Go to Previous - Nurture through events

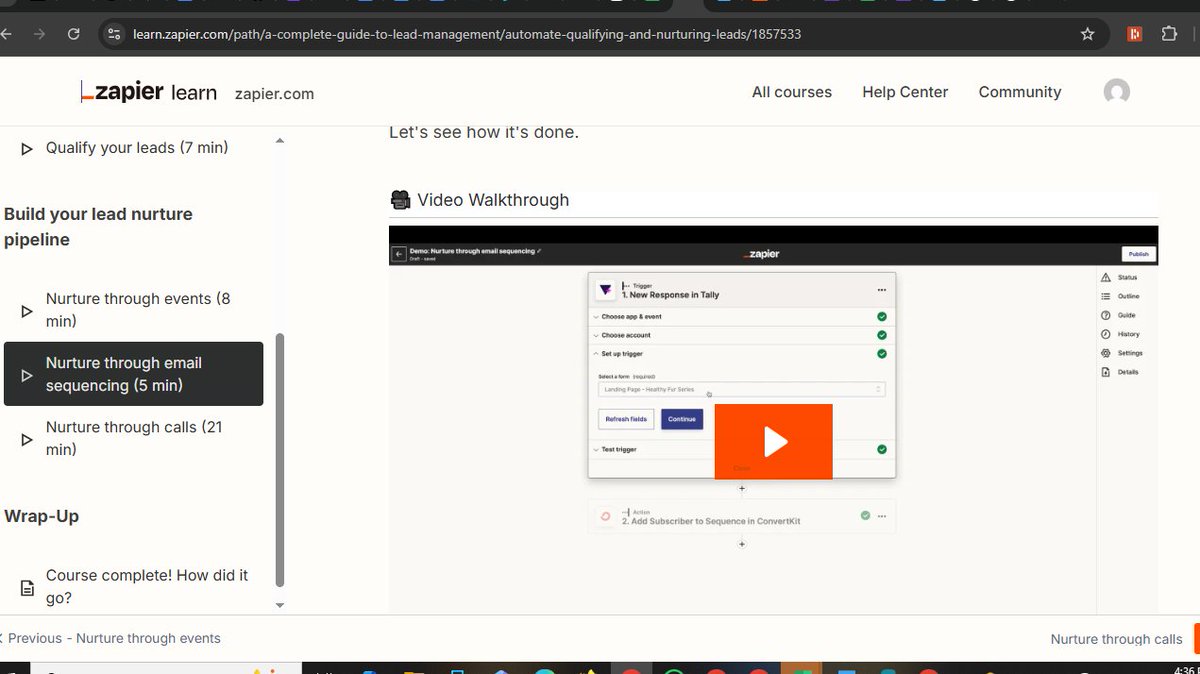coord(110,638)
